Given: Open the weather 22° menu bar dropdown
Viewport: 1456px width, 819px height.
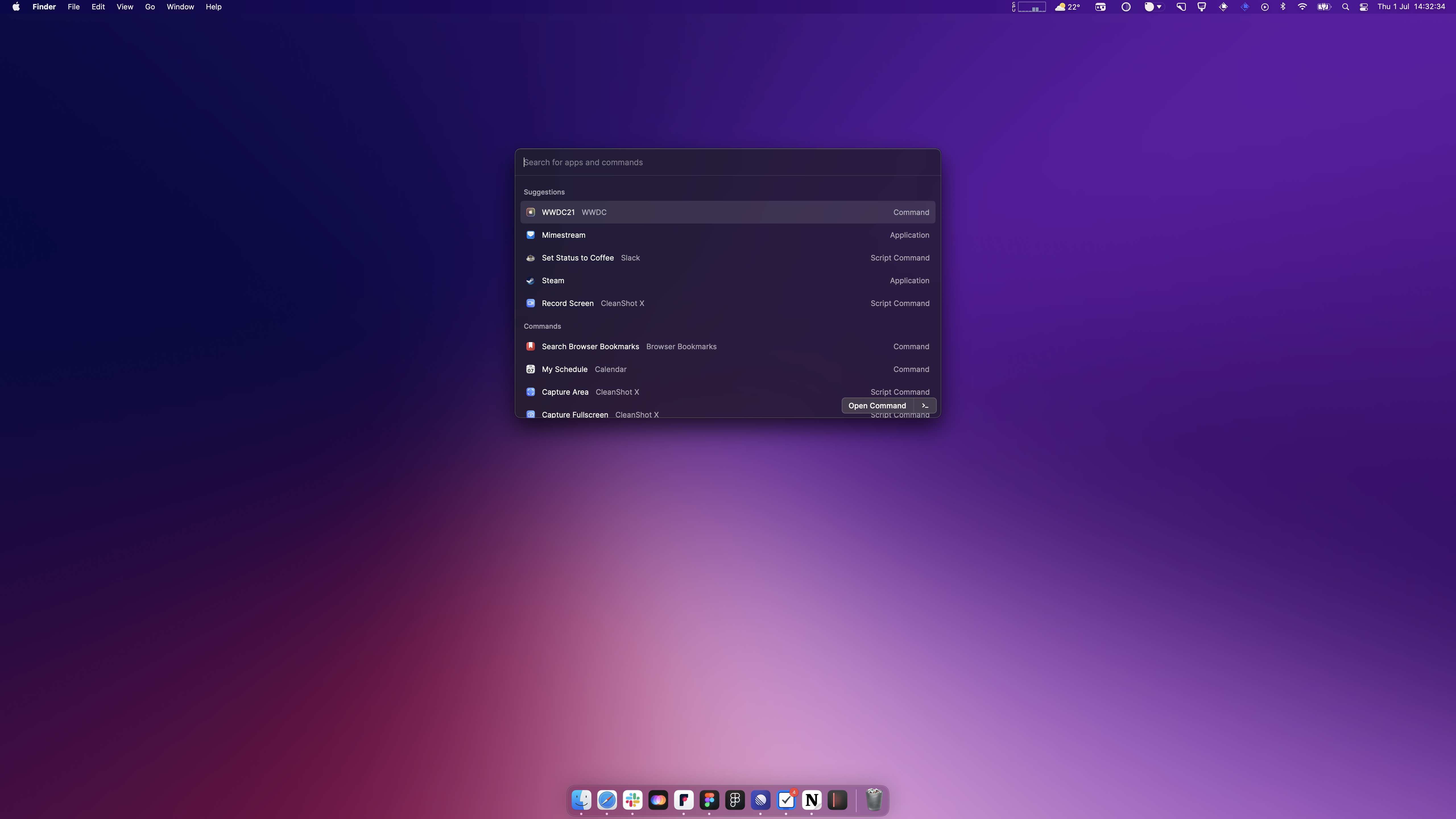Looking at the screenshot, I should [1067, 7].
